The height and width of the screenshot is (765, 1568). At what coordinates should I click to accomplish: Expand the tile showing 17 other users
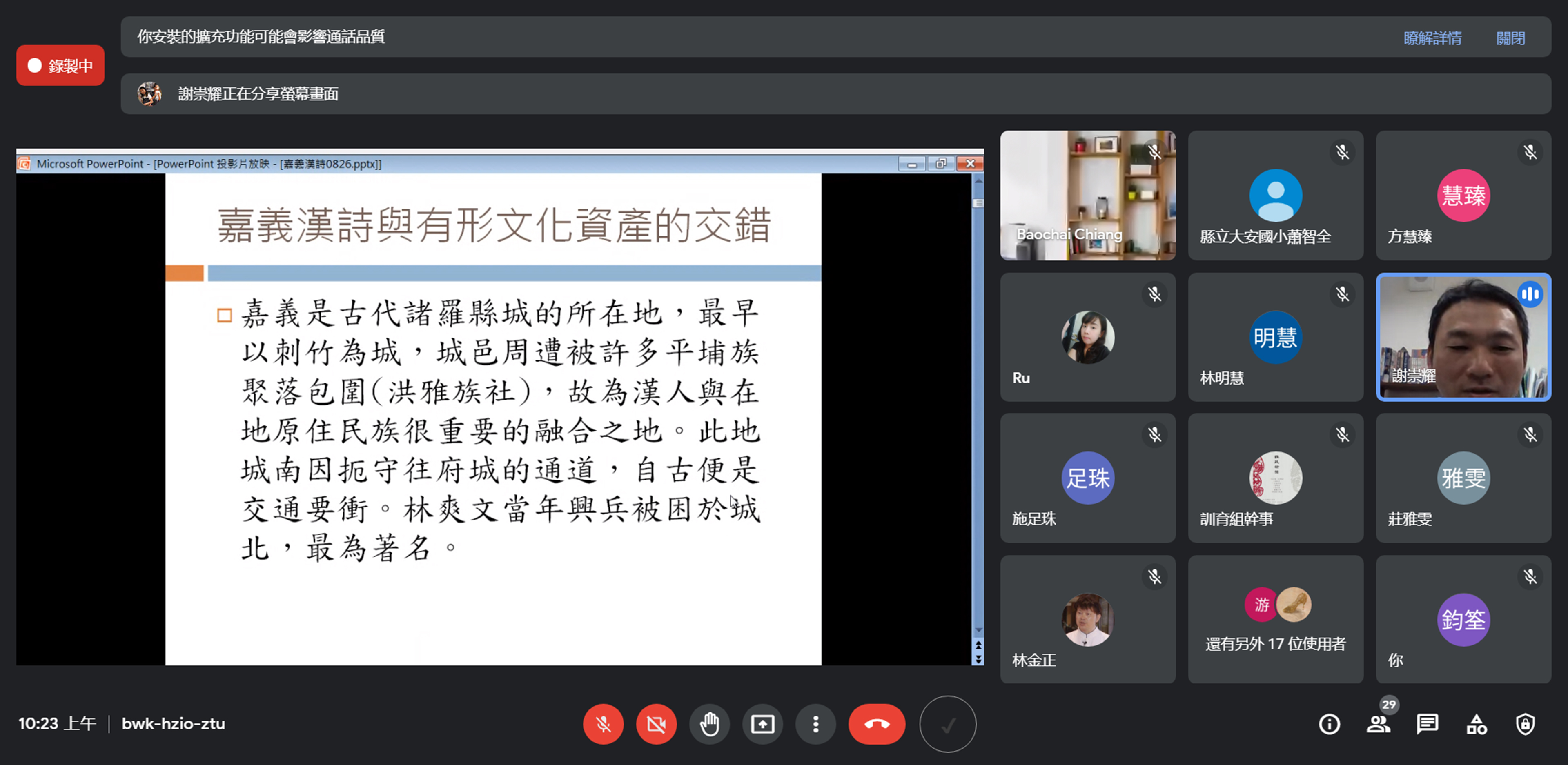(x=1275, y=619)
